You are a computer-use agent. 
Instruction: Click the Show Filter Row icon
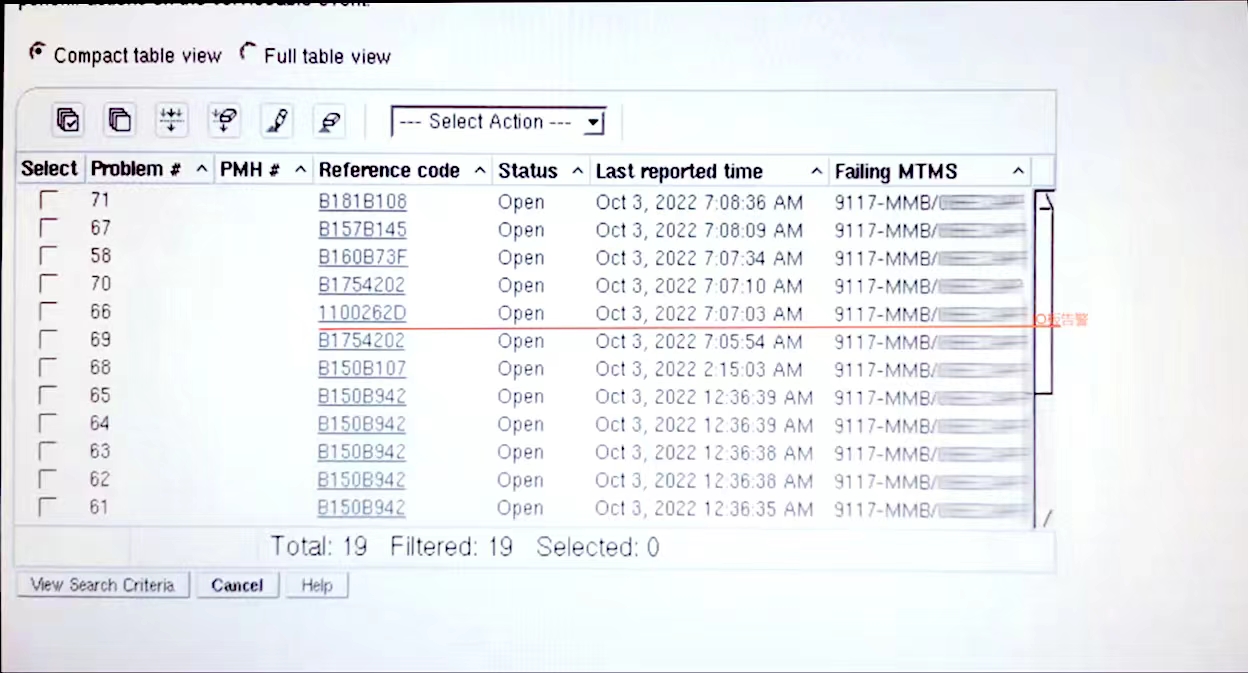pos(172,121)
